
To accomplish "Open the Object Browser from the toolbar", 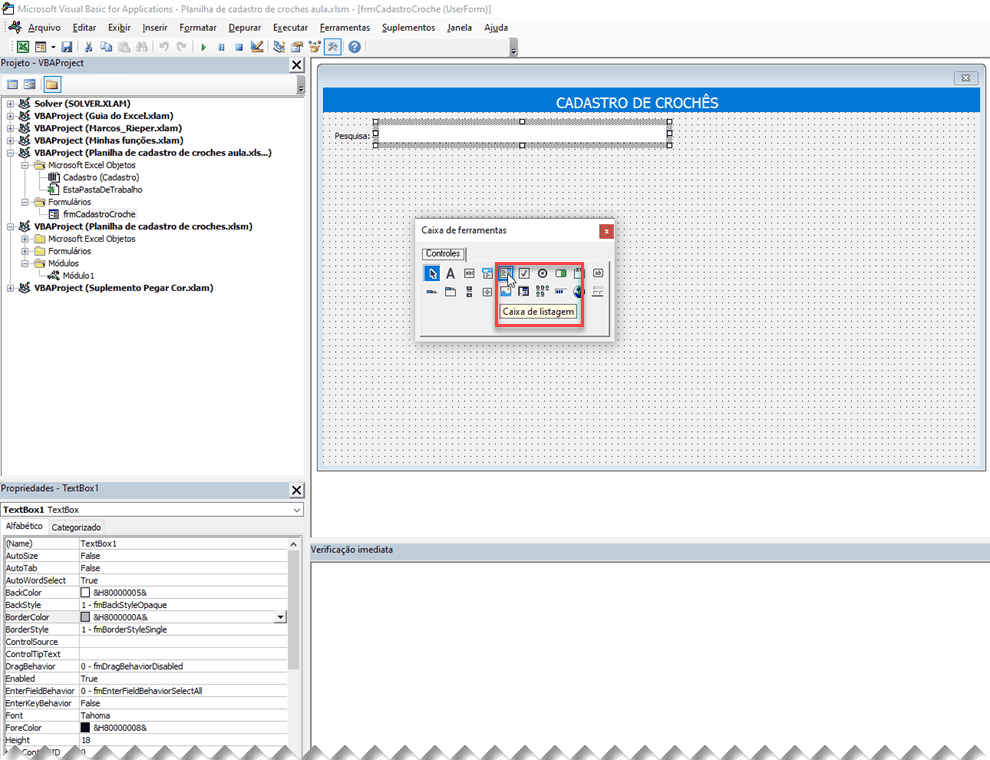I will point(313,46).
